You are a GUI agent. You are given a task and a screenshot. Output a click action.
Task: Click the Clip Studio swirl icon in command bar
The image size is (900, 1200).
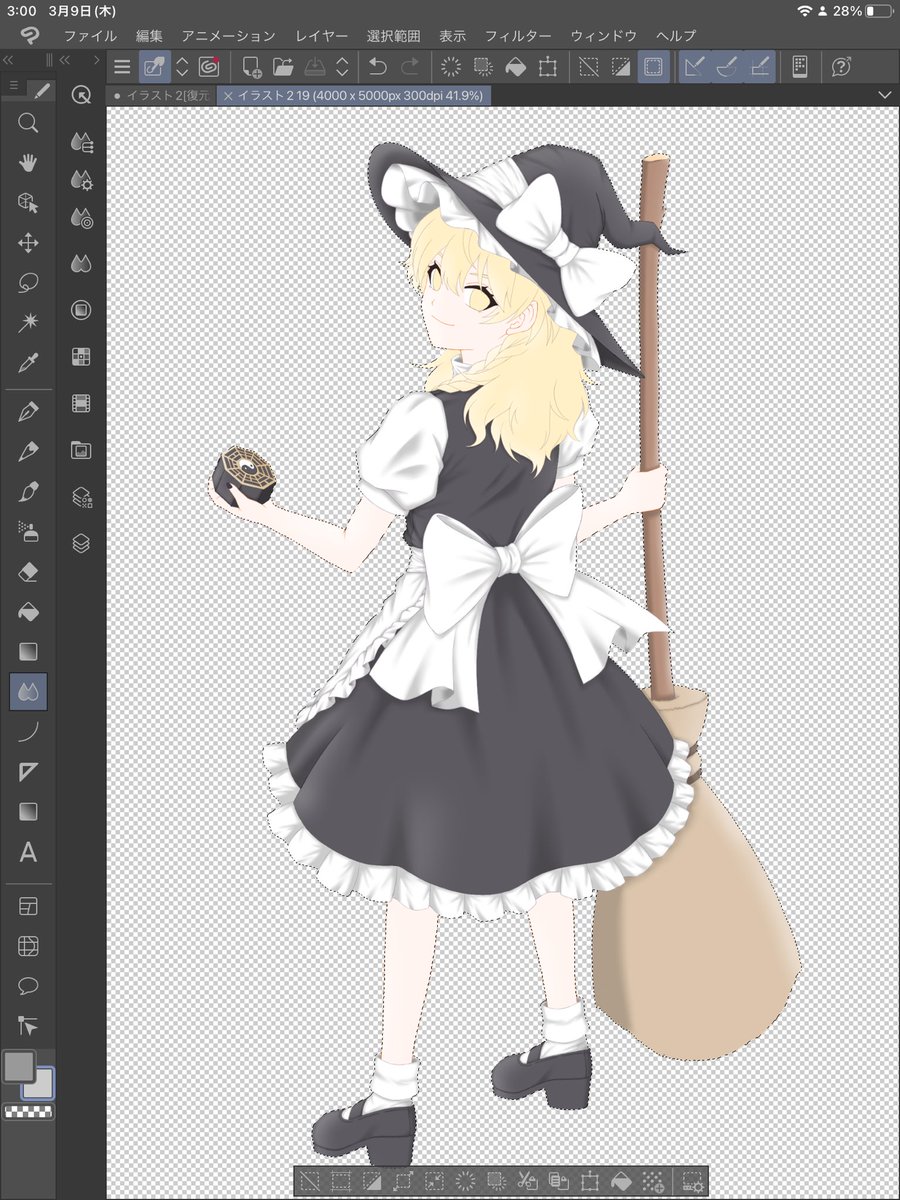(x=209, y=67)
